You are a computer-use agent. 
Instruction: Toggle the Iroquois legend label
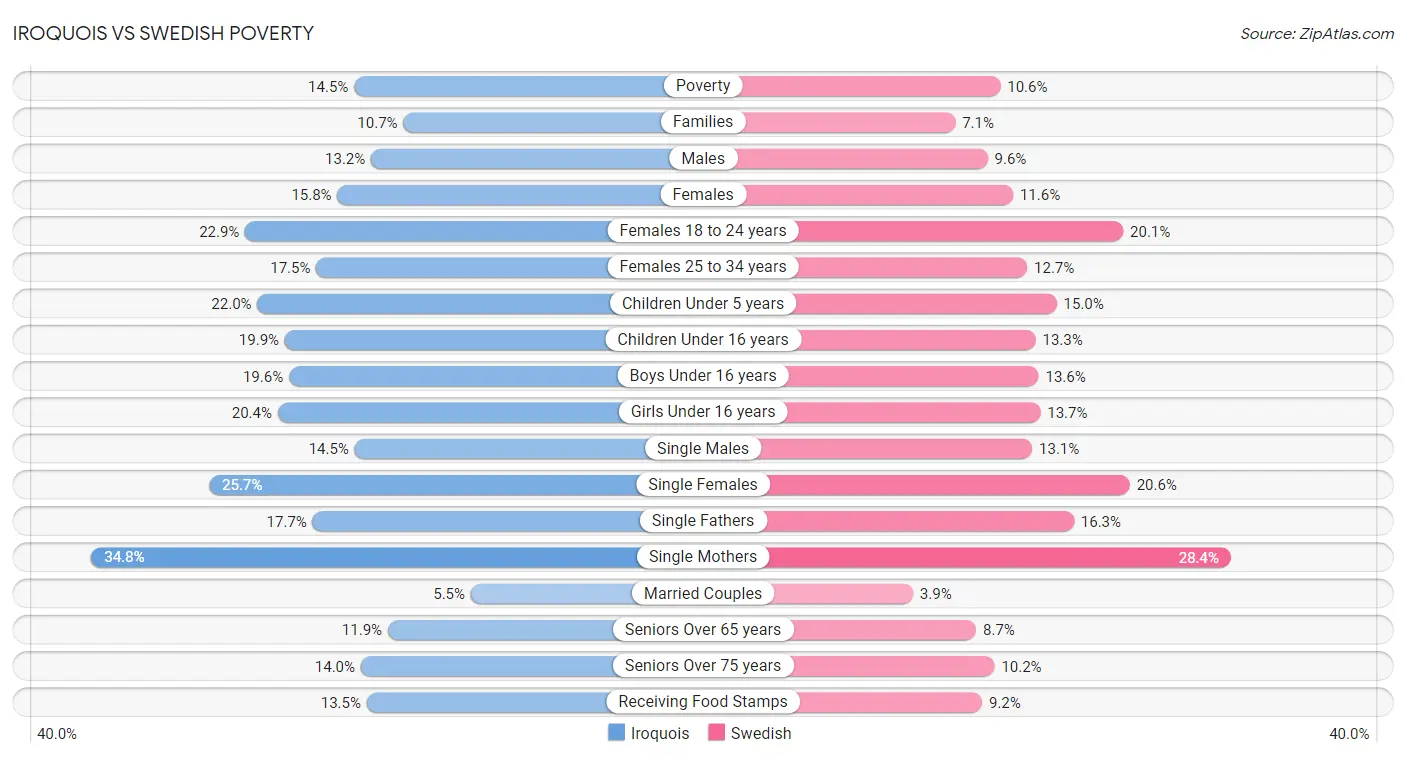click(660, 733)
